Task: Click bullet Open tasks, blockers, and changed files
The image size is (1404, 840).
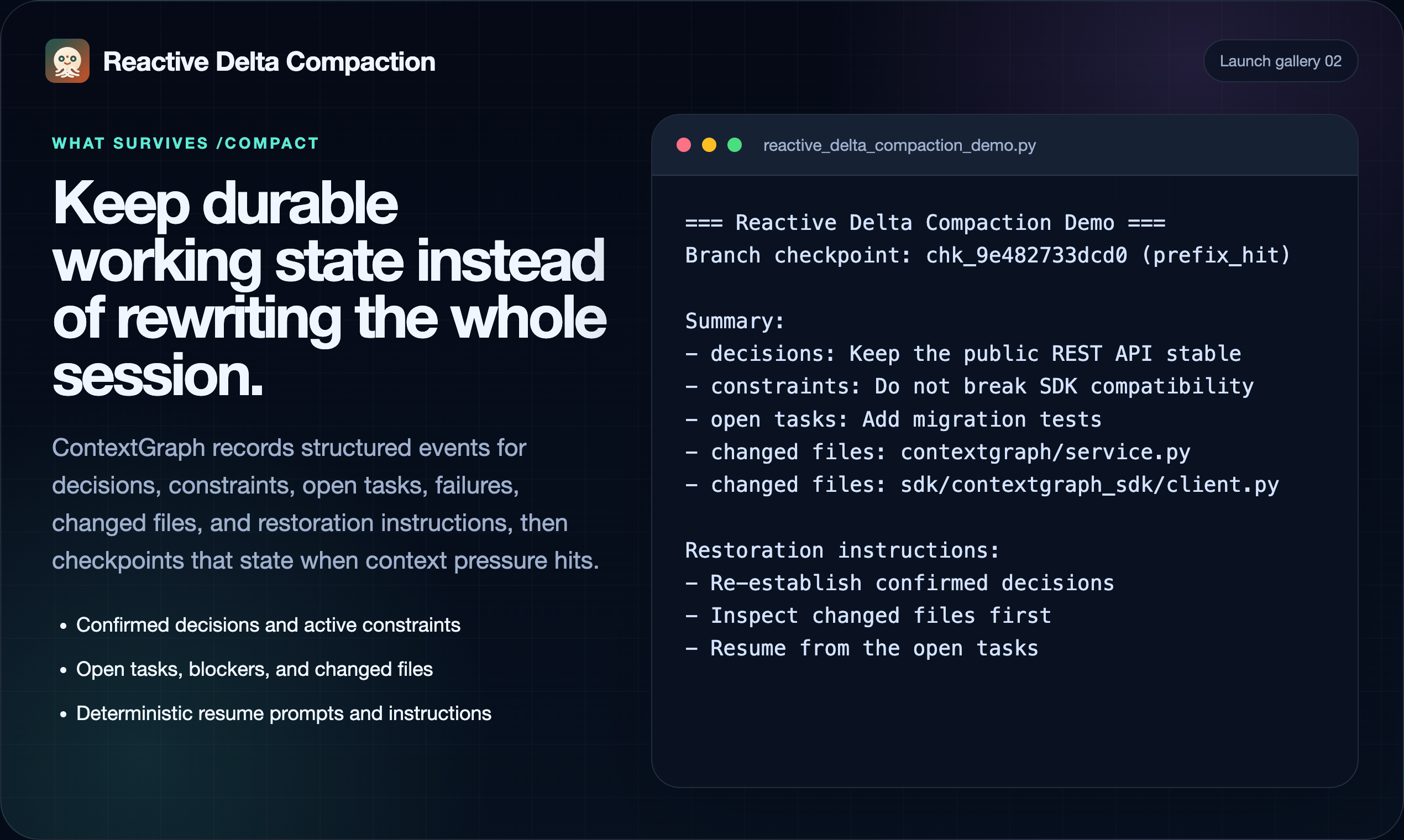Action: (x=254, y=669)
